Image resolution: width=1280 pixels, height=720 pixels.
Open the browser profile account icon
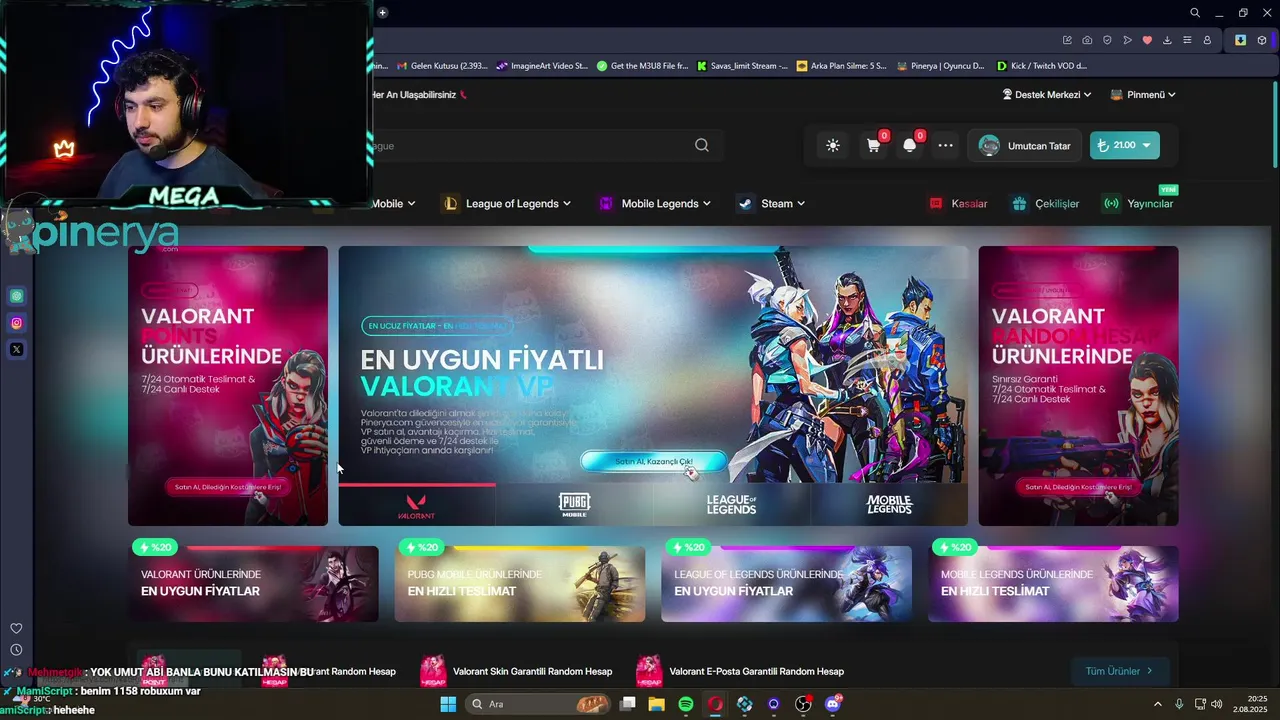pos(1207,40)
